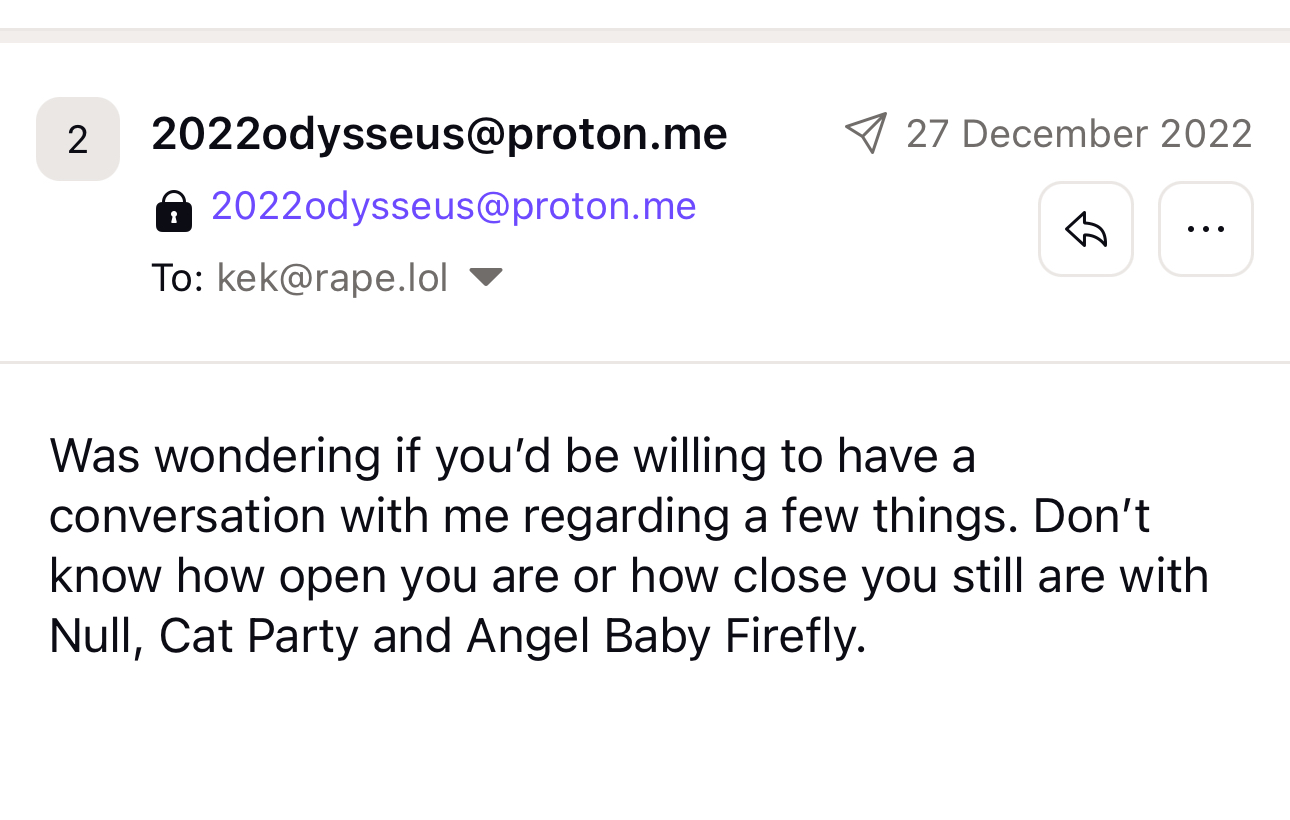
Task: Click the bold sender name heading
Action: click(439, 134)
